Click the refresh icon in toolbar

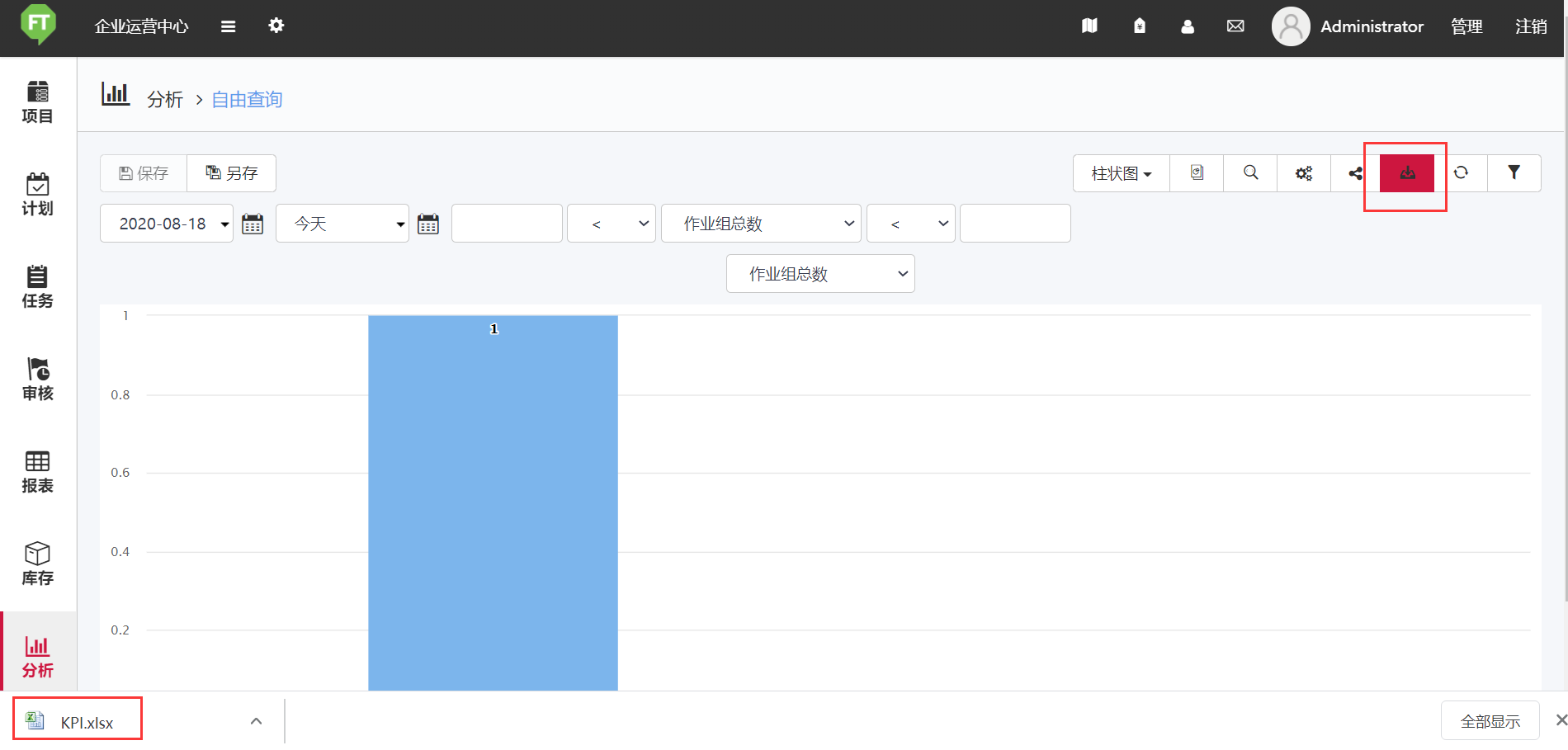tap(1461, 173)
